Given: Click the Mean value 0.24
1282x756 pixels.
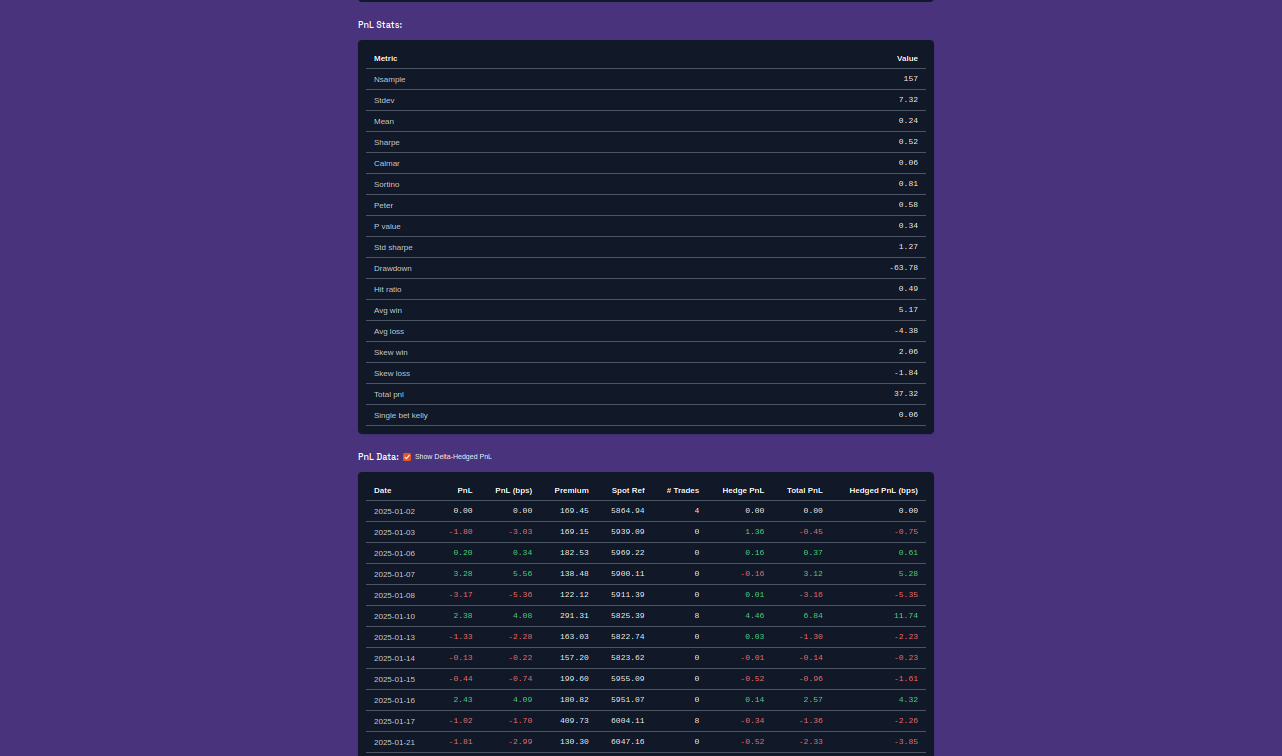Looking at the screenshot, I should [x=908, y=121].
